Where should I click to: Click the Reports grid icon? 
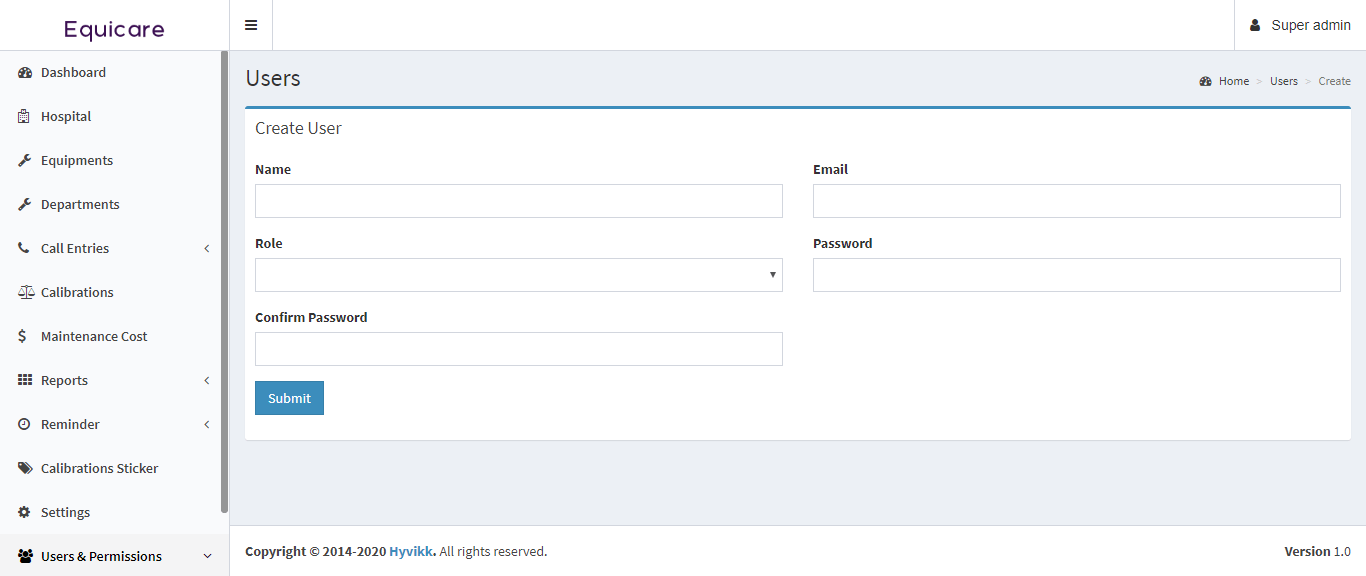25,380
